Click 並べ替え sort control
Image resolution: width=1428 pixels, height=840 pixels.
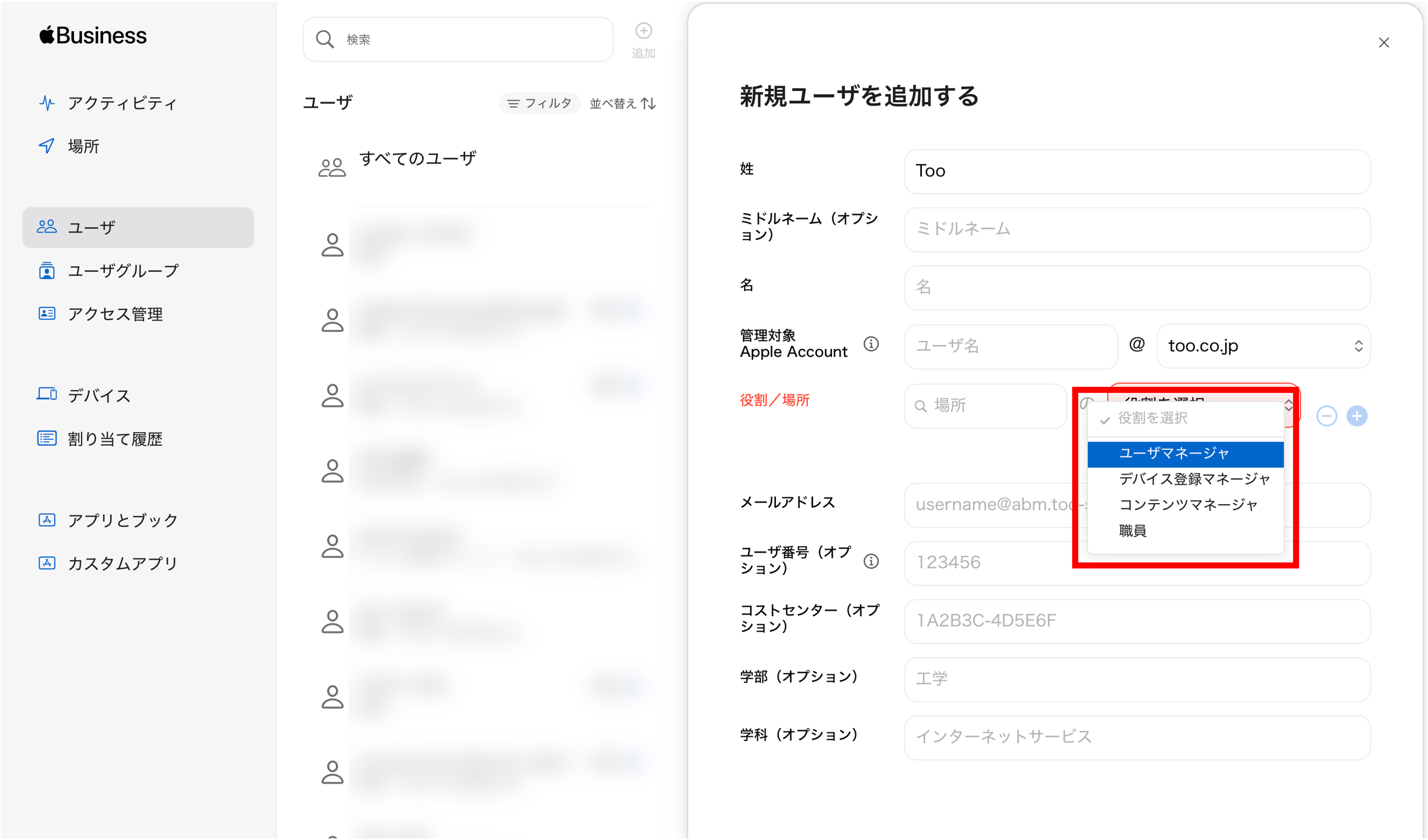(622, 103)
